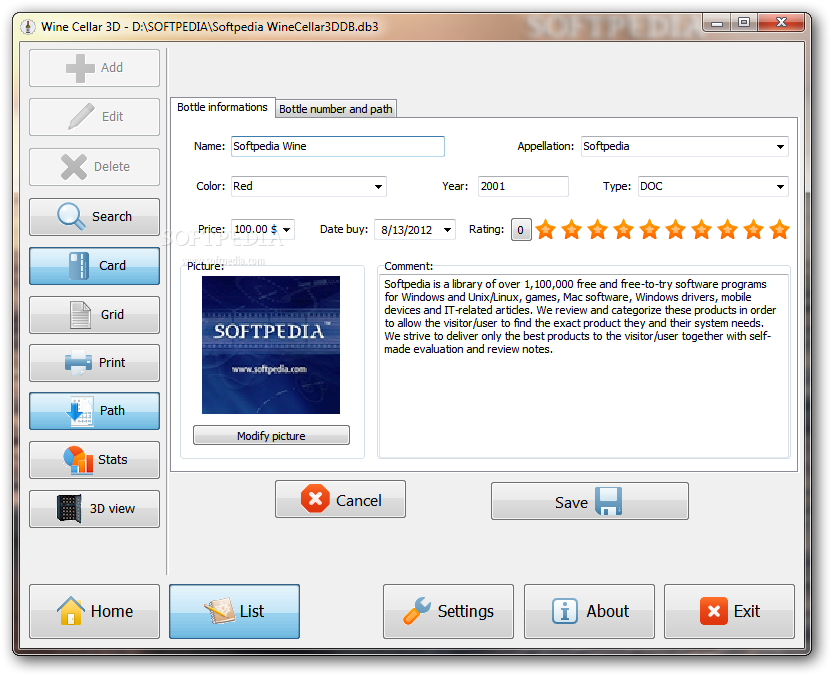Open Stats pie chart icon
The height and width of the screenshot is (676, 832).
78,460
